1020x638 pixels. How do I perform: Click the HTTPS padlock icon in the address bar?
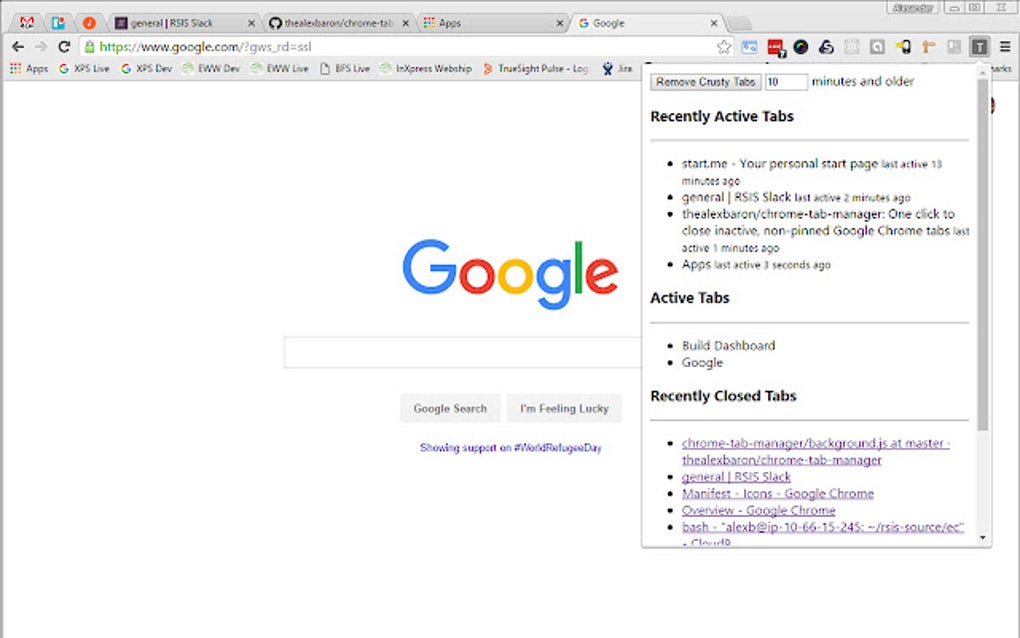(91, 45)
